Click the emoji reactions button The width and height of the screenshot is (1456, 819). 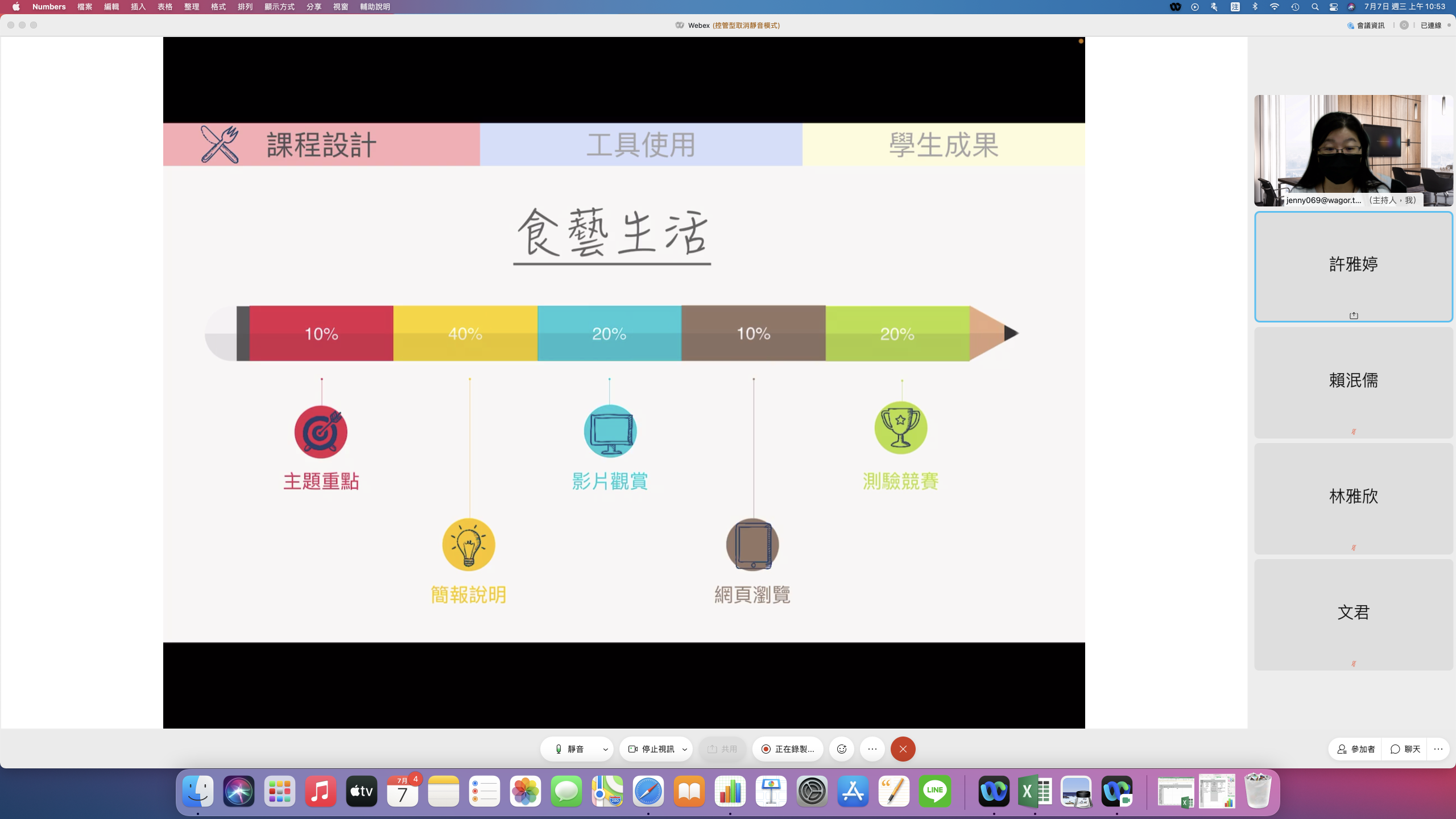[842, 749]
